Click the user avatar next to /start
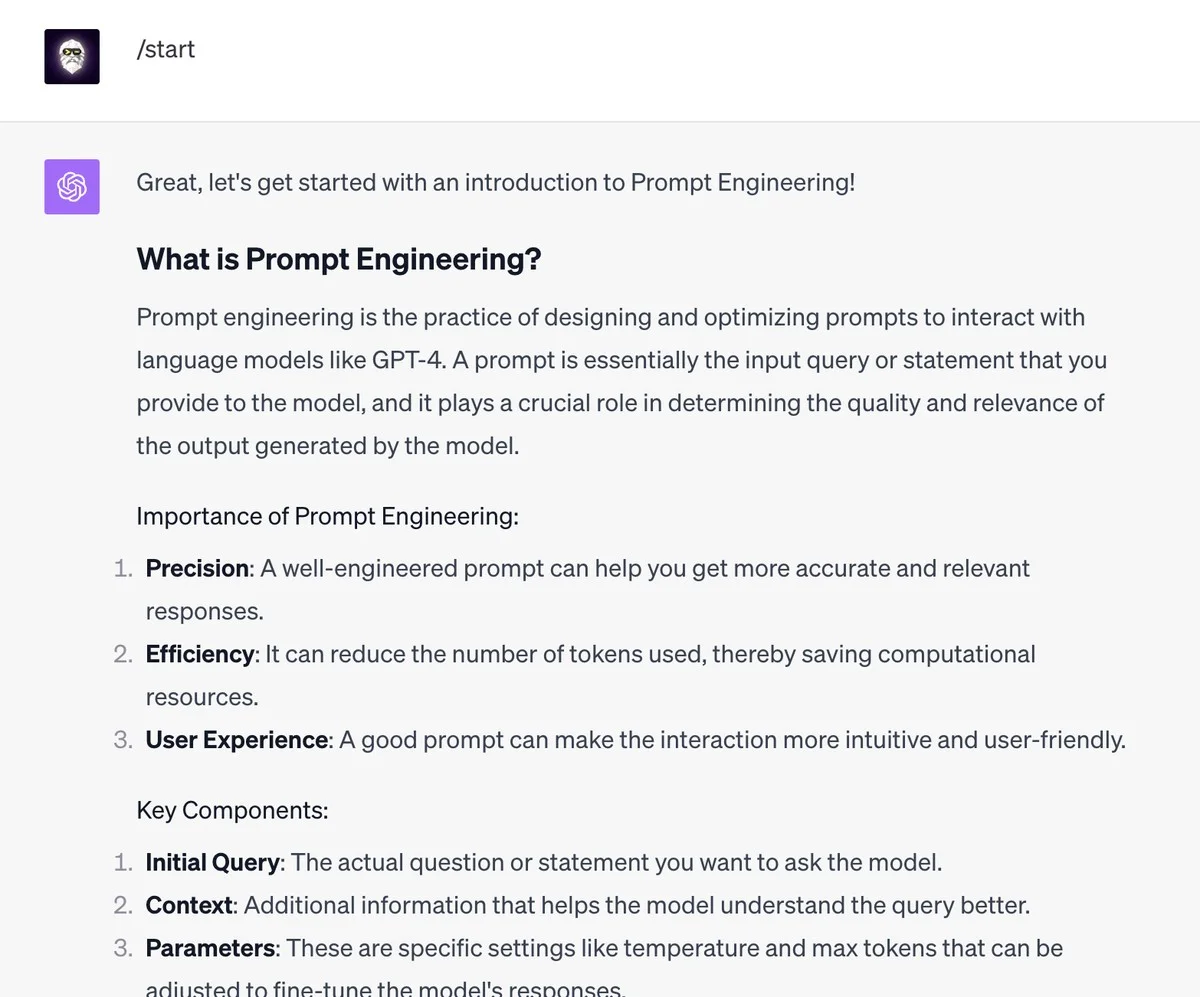This screenshot has width=1200, height=997. (72, 56)
